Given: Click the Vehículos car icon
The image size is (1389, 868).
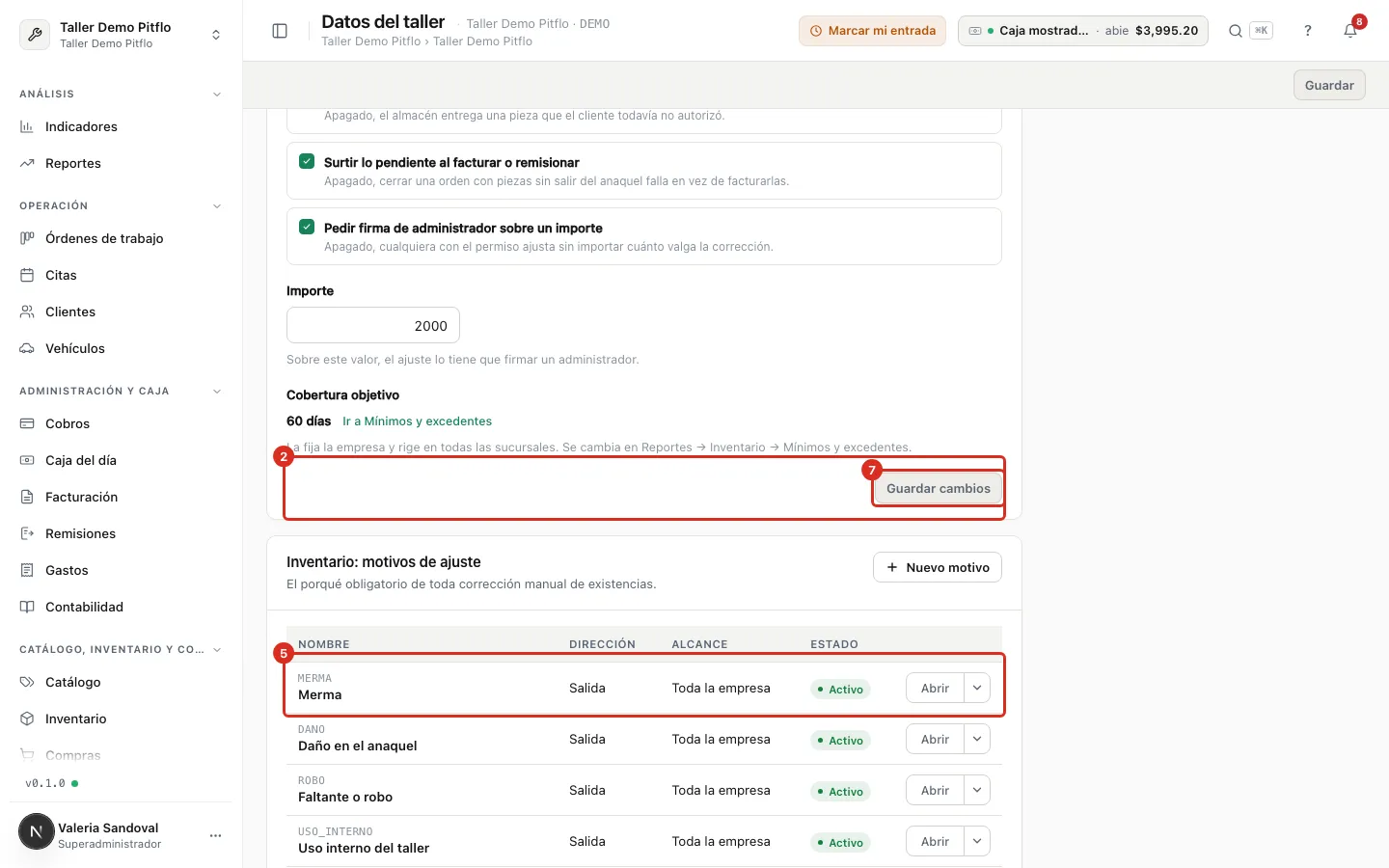Looking at the screenshot, I should pos(27,348).
